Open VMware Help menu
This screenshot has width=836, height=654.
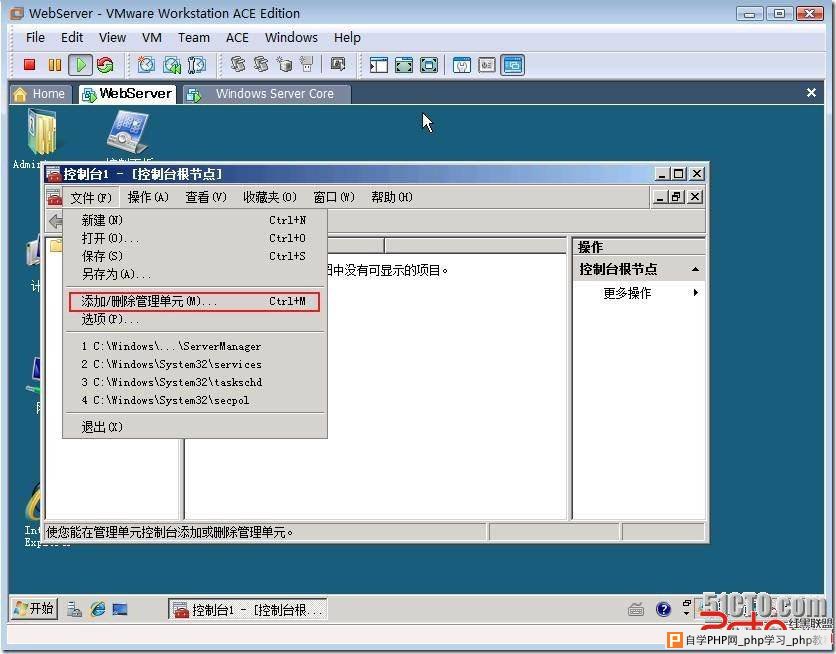(348, 38)
